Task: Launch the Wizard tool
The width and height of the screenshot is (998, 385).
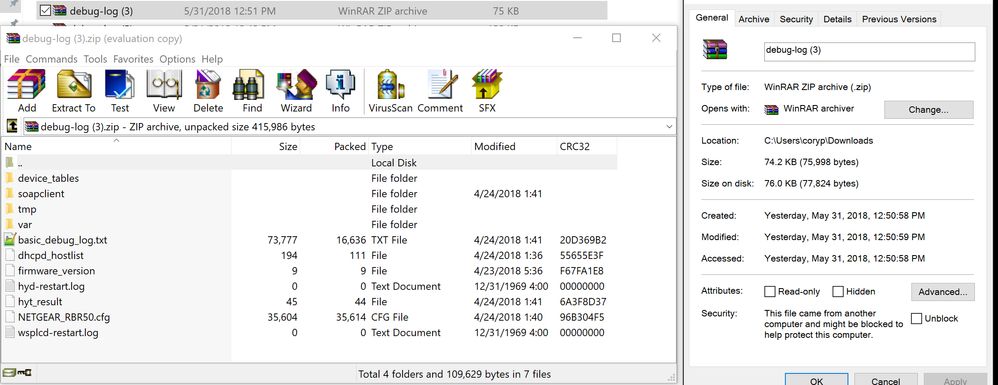Action: (296, 91)
